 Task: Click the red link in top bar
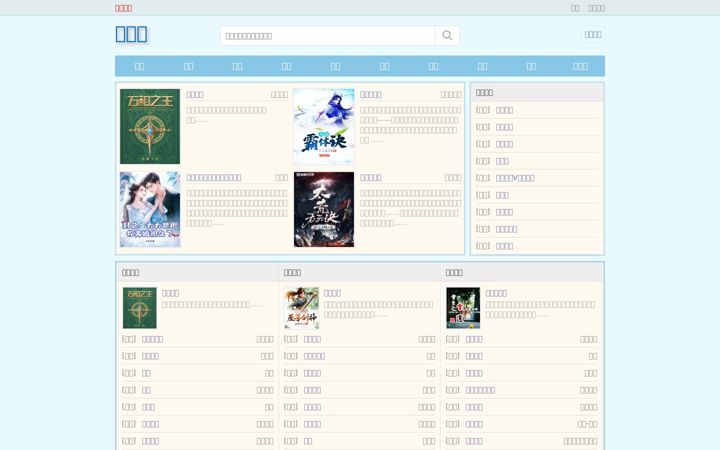pyautogui.click(x=124, y=8)
